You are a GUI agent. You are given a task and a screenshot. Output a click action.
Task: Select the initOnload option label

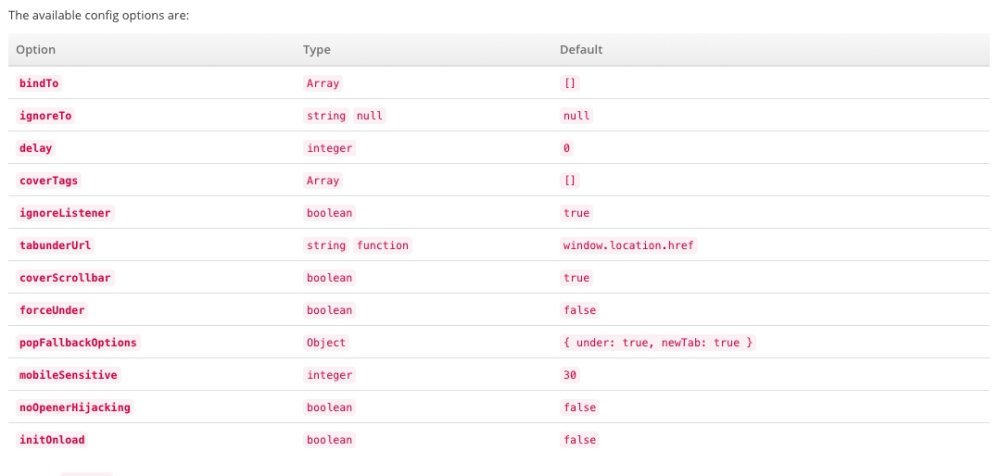pos(52,440)
